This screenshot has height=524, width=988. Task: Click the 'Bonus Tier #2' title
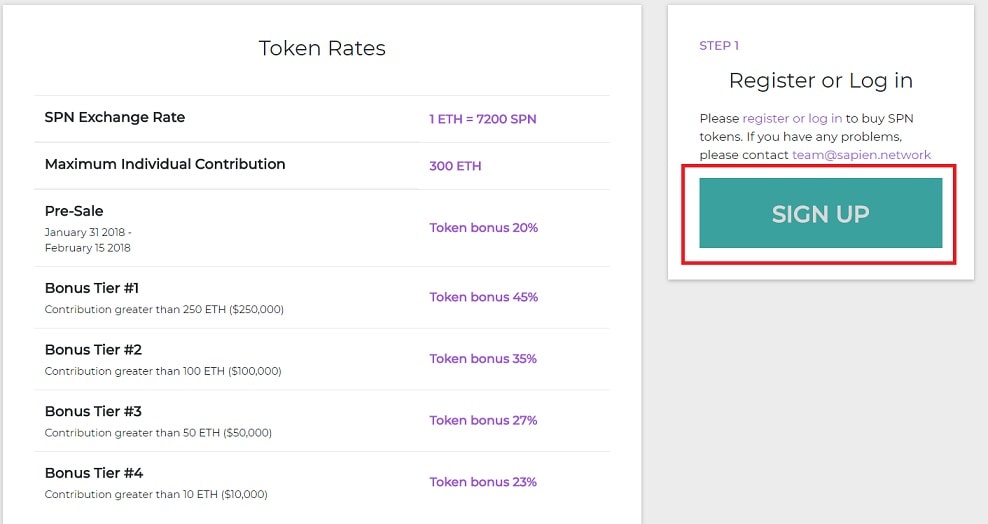click(x=93, y=350)
